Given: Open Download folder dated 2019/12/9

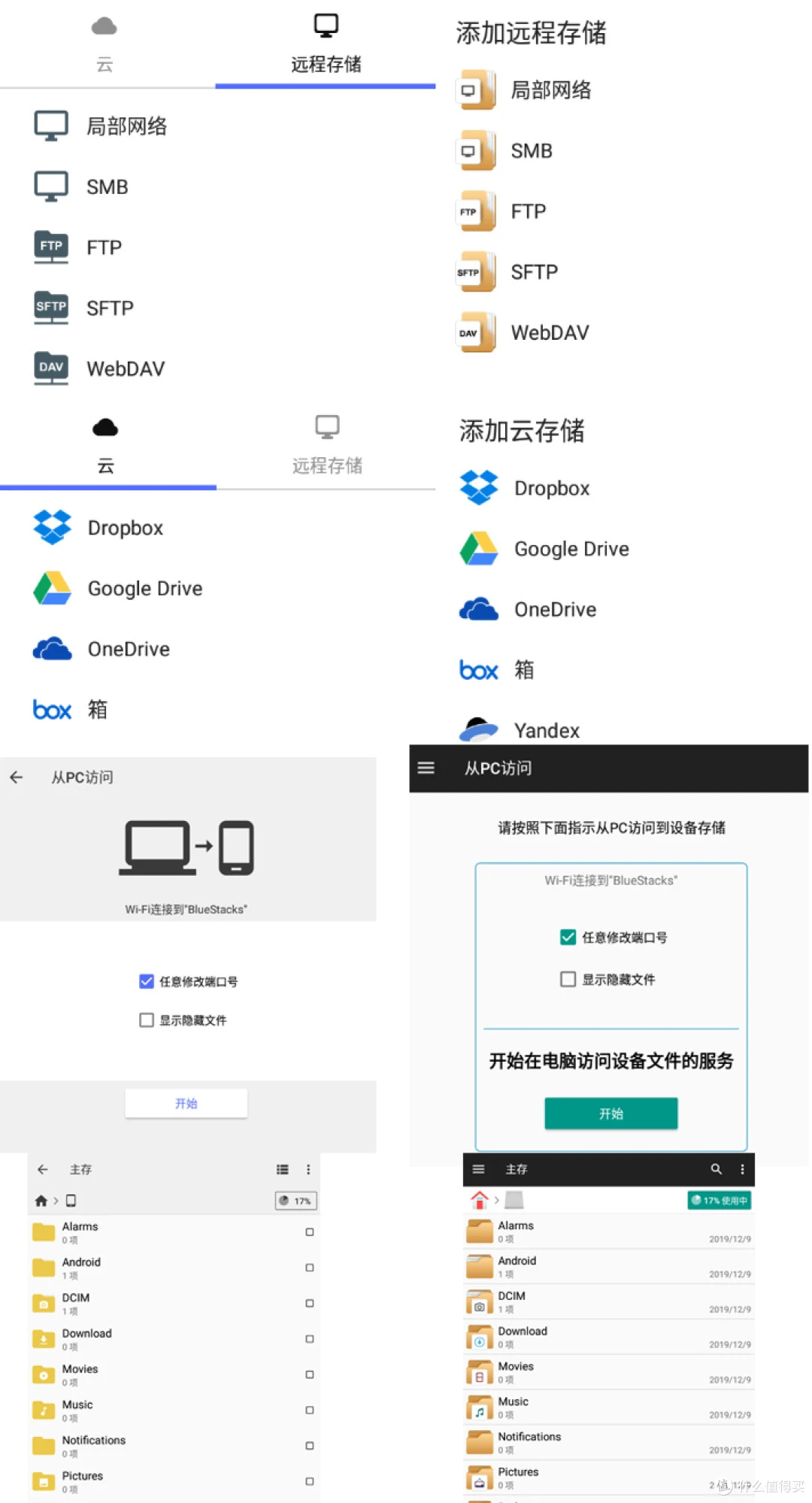Looking at the screenshot, I should point(609,1338).
